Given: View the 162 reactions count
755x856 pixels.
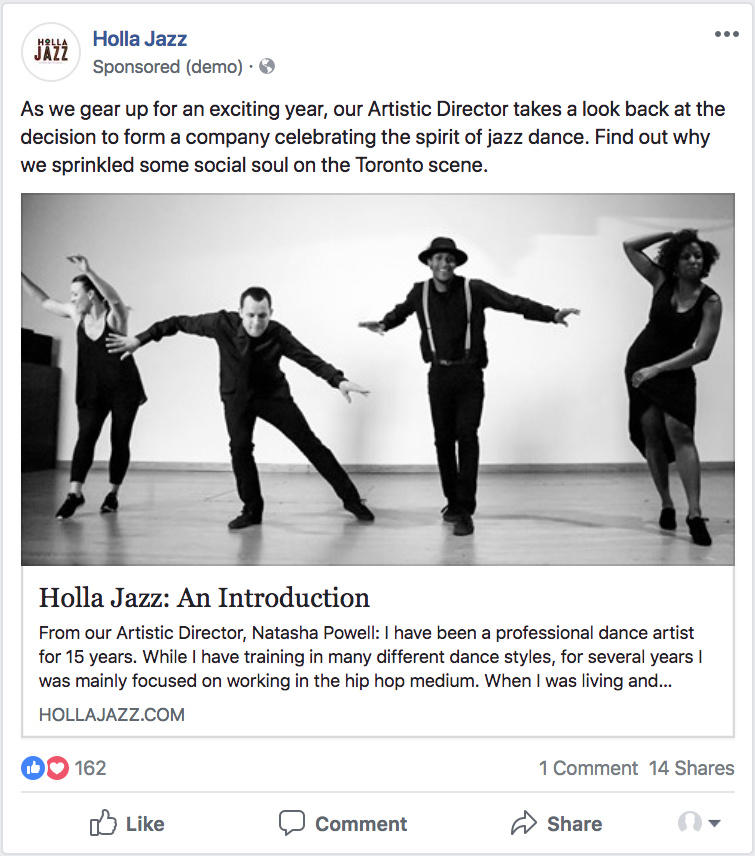Looking at the screenshot, I should (90, 768).
